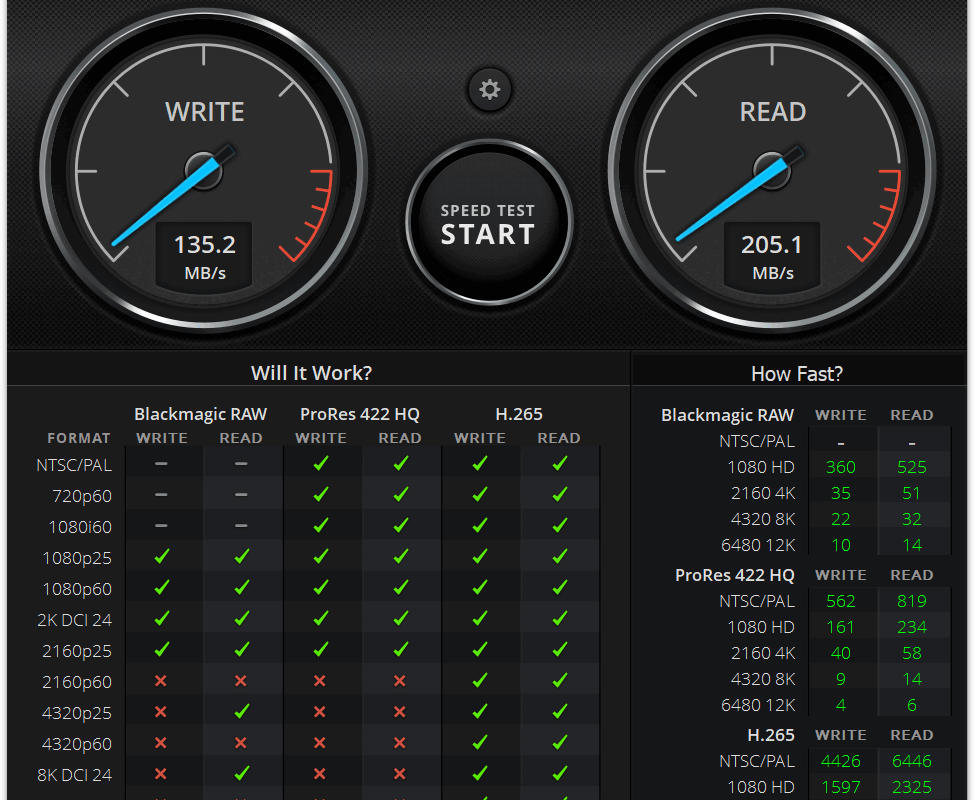Screen dimensions: 974x800
Task: Click the red X for 8K DCI 24 Blackmagic RAW write
Action: pyautogui.click(x=161, y=774)
